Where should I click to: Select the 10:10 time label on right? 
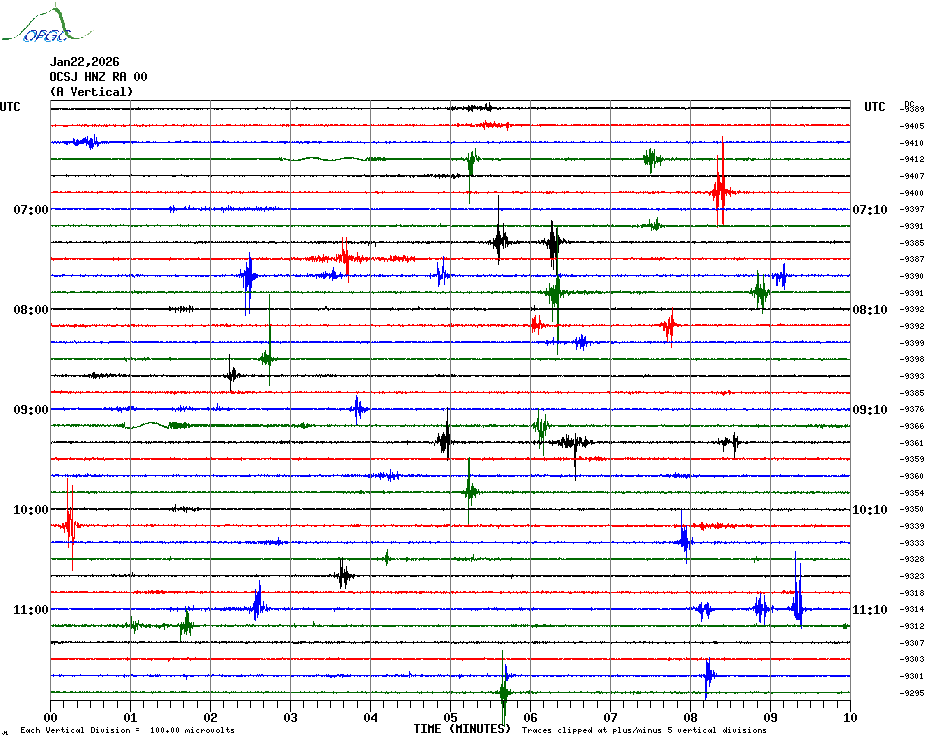(868, 510)
